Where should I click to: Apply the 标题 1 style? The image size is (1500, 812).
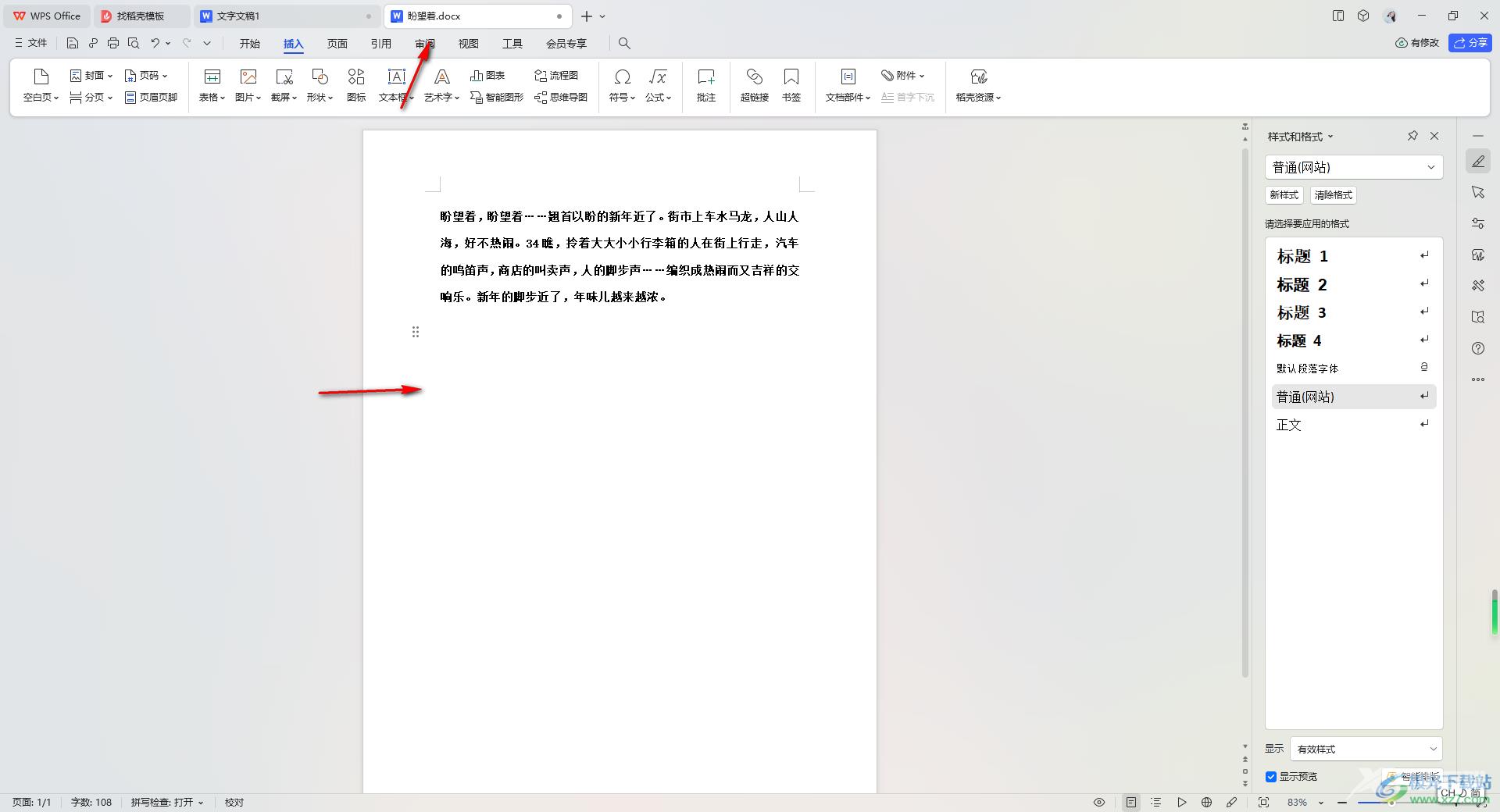tap(1354, 256)
